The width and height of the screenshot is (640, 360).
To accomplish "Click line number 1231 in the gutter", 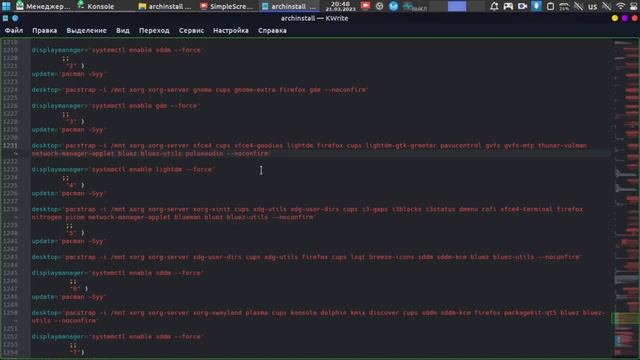I will point(10,146).
